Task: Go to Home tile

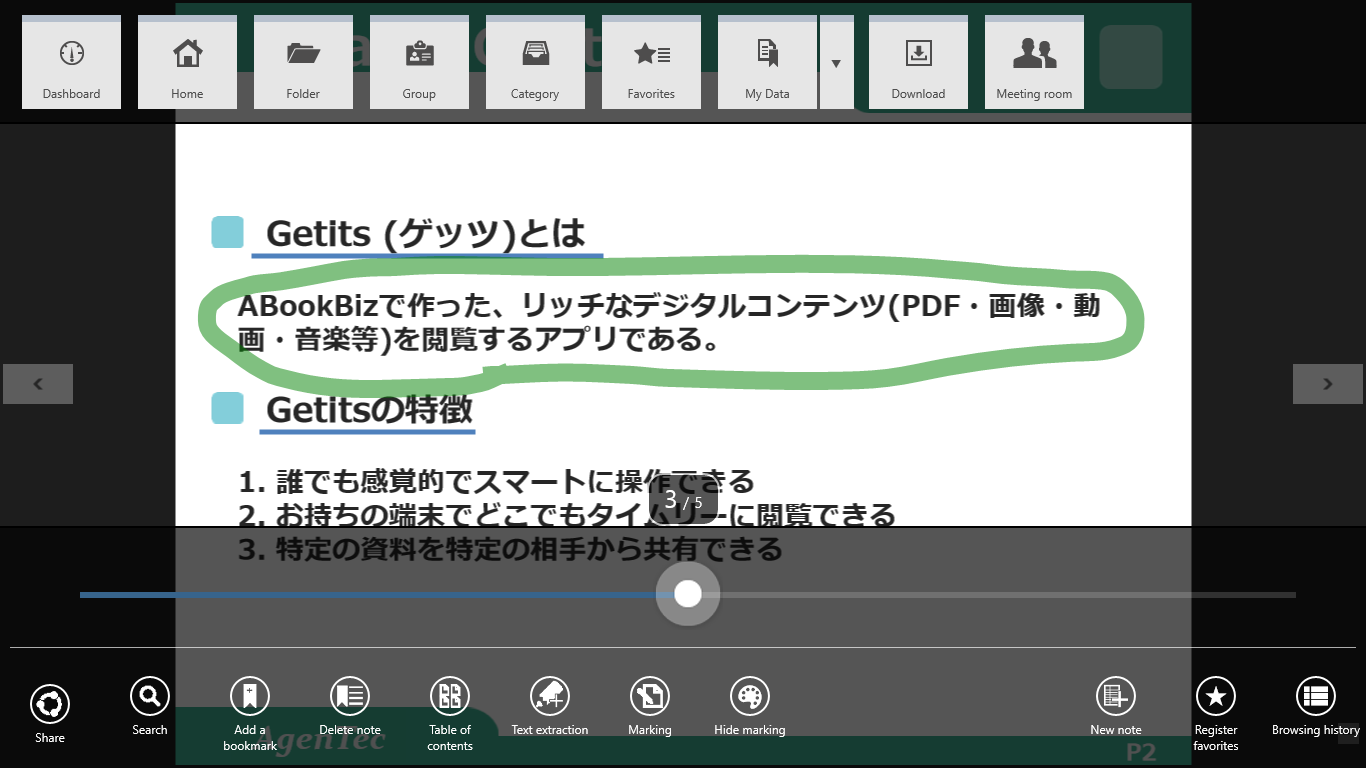Action: 187,64
